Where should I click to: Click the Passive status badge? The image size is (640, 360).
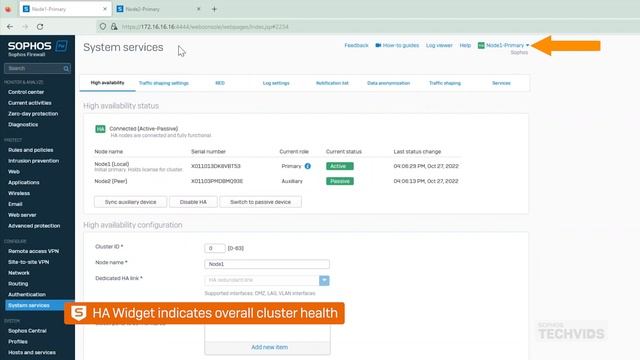(x=340, y=181)
